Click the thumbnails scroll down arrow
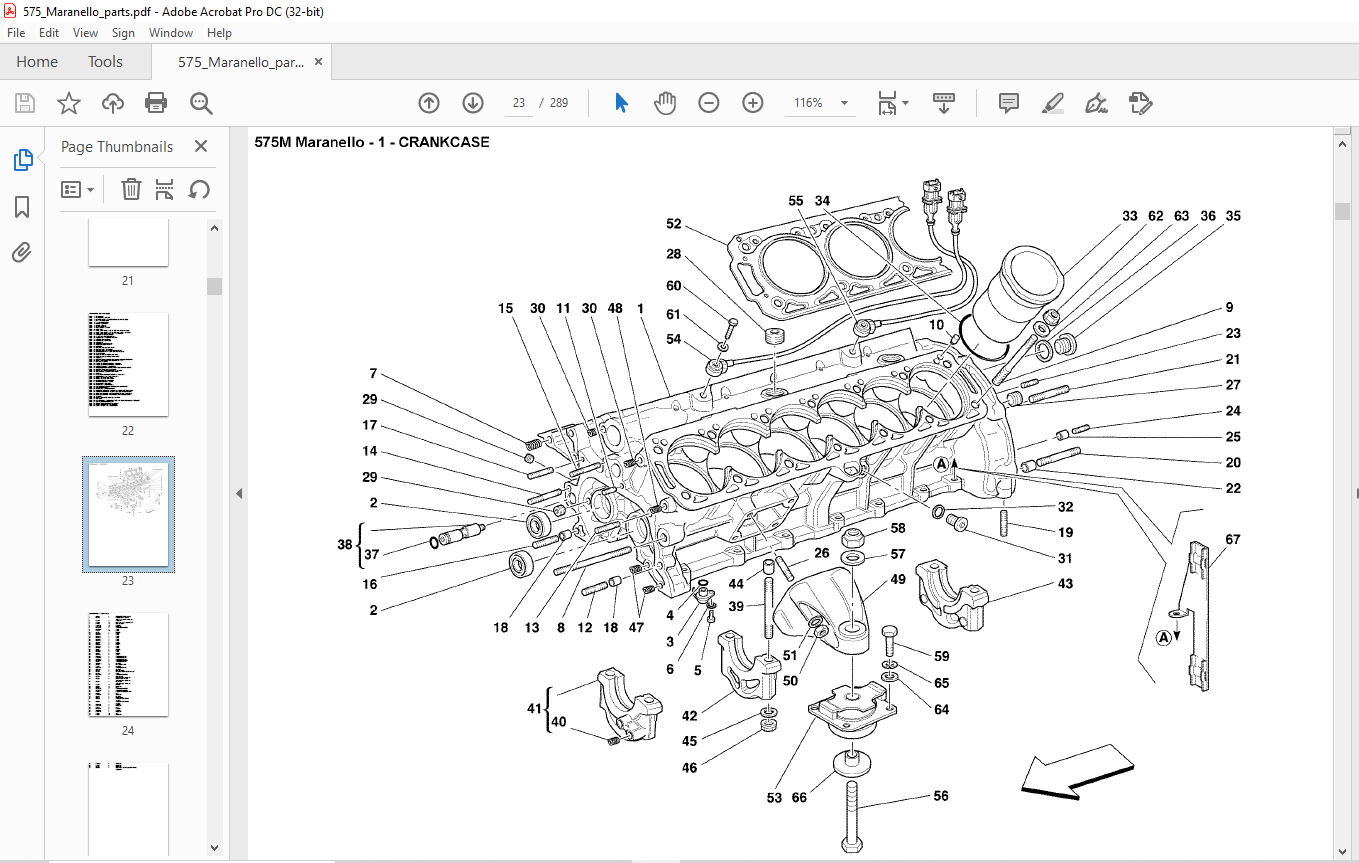 pyautogui.click(x=214, y=848)
